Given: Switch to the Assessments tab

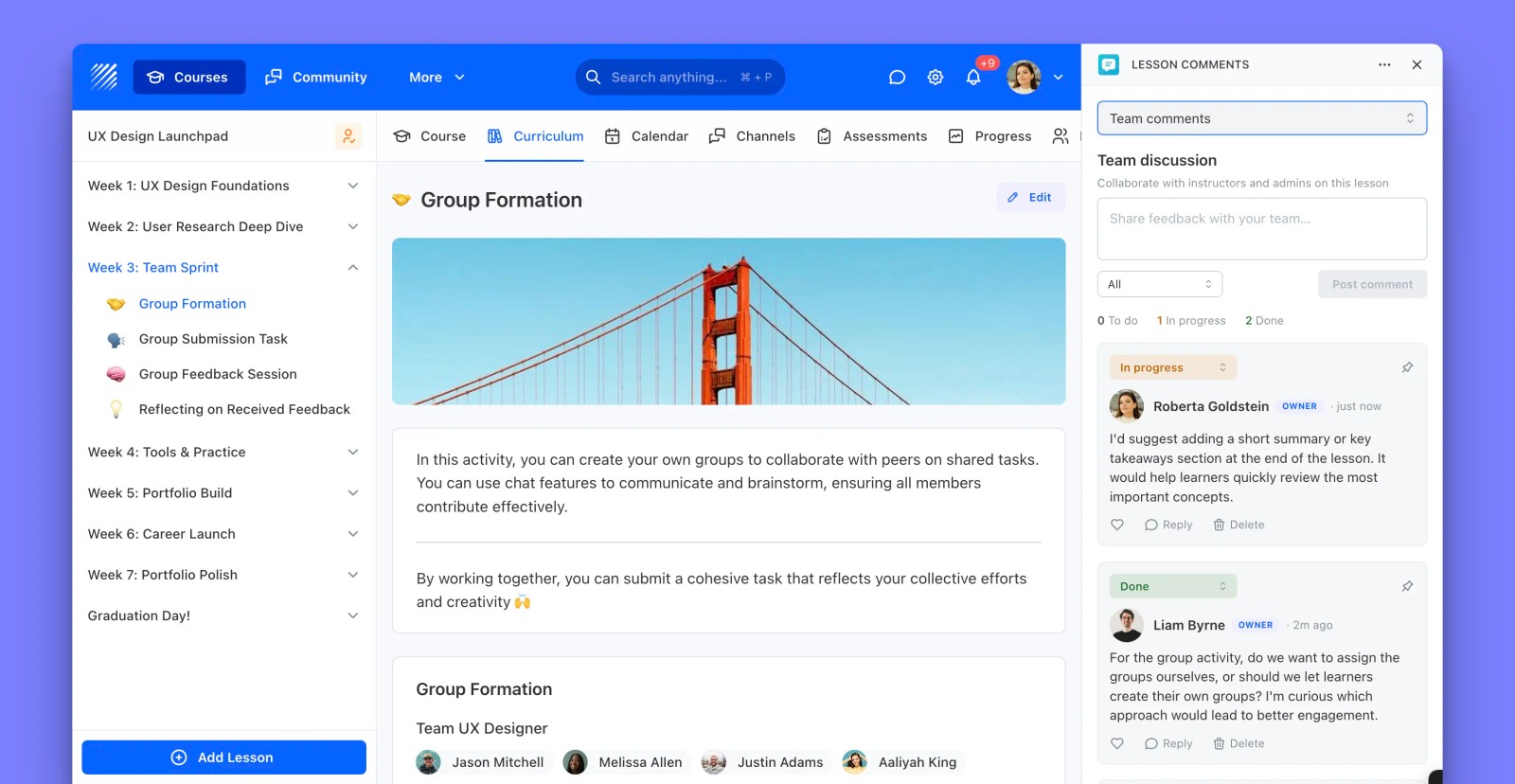Looking at the screenshot, I should click(872, 136).
